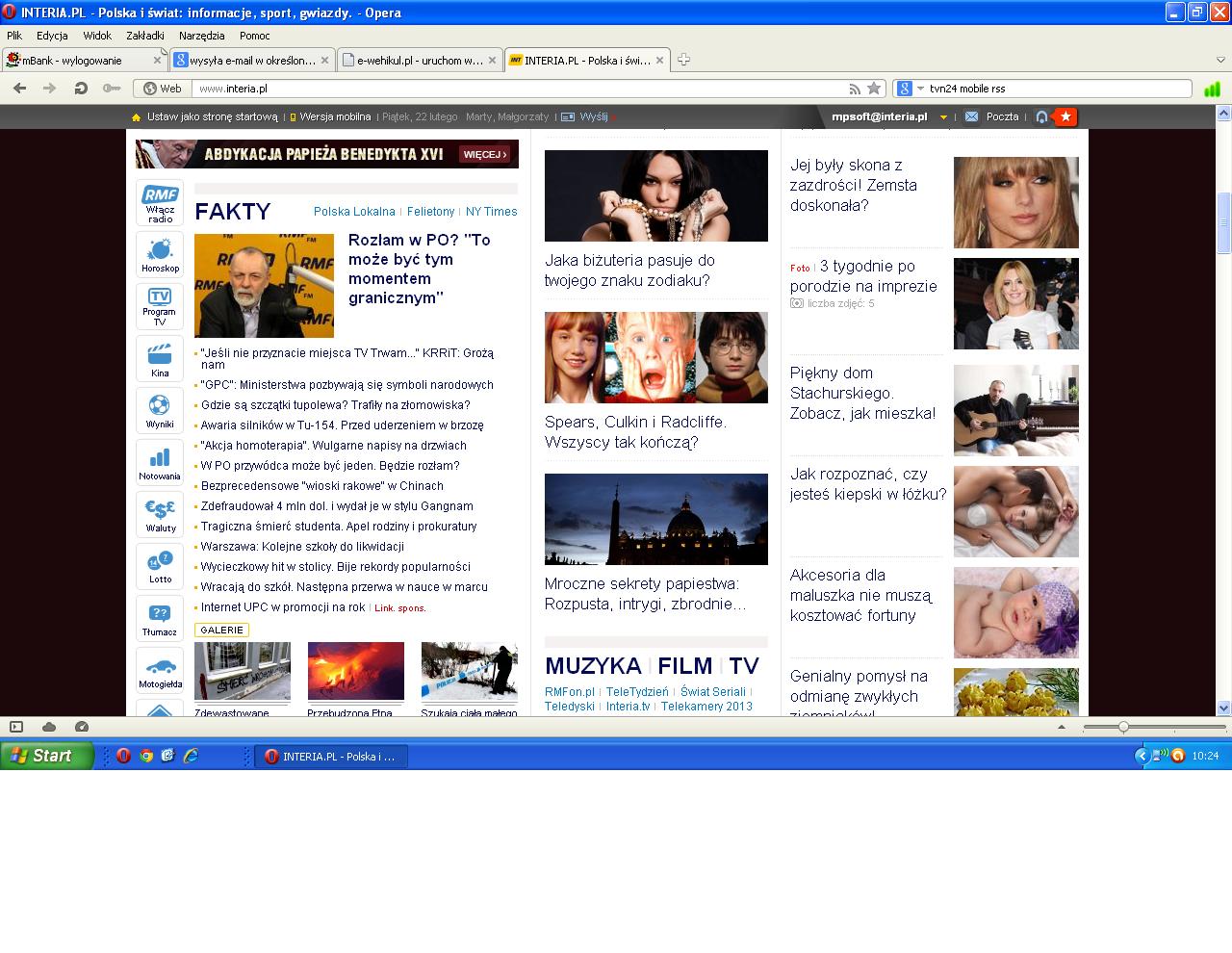Launch Chrome from the quick launch bar
Screen dimensions: 1232x953
146,756
